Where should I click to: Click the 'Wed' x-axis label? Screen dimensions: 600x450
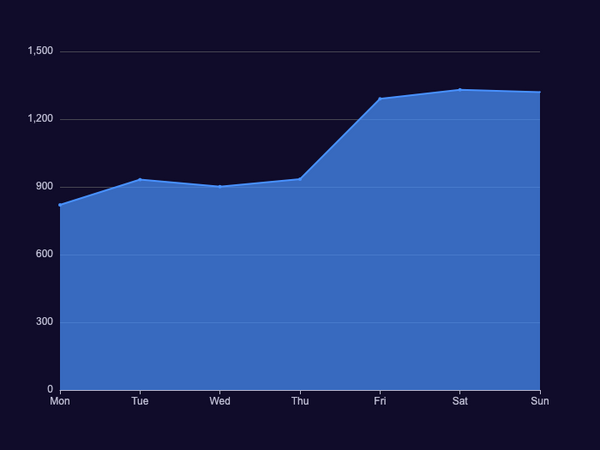tap(220, 401)
